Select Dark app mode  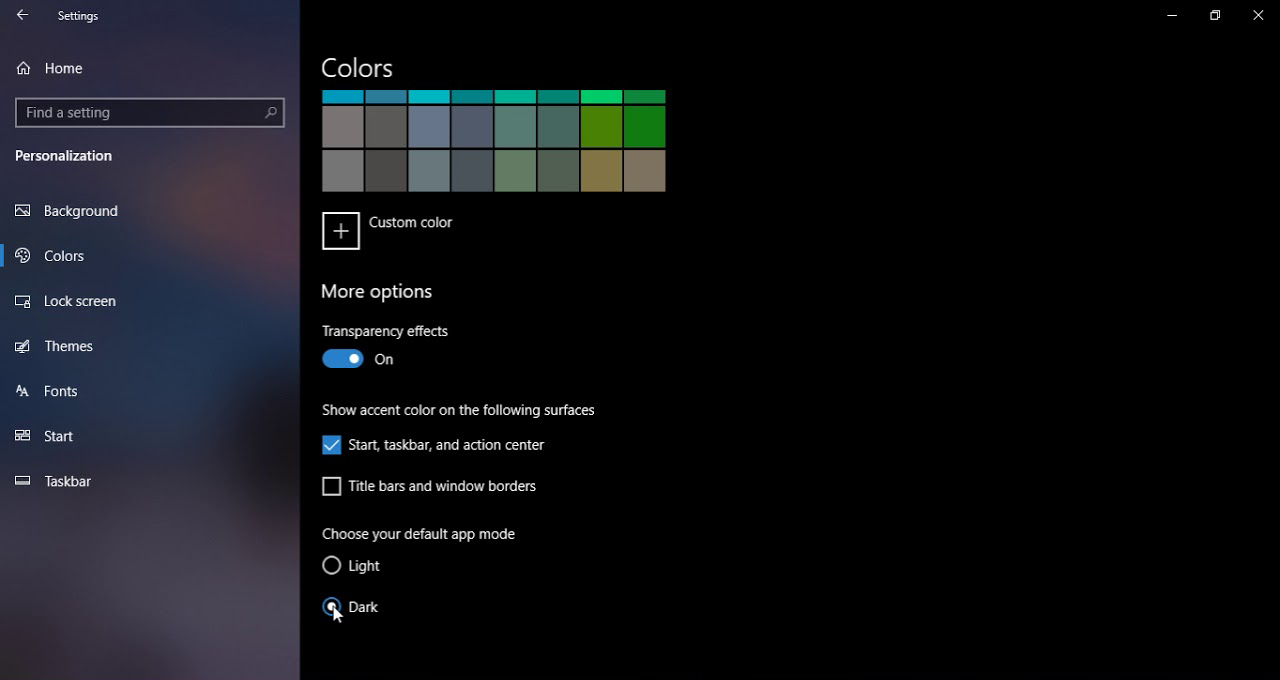332,607
